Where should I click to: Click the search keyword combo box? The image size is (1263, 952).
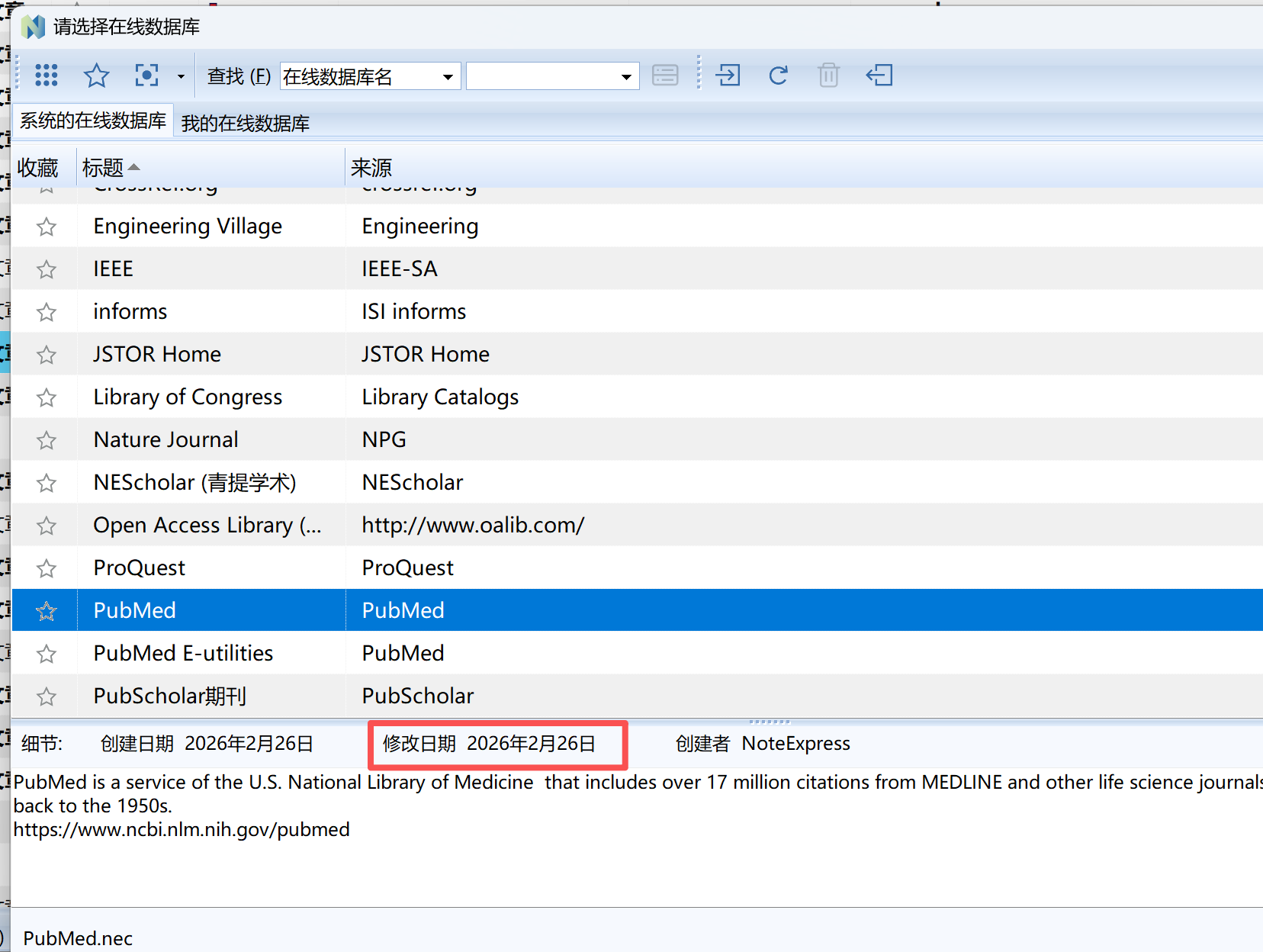(552, 76)
